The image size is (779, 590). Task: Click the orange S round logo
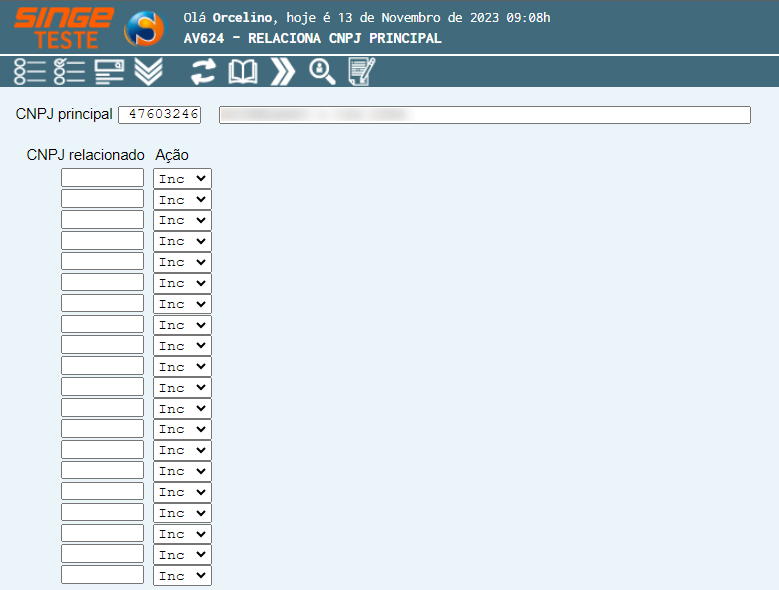143,28
